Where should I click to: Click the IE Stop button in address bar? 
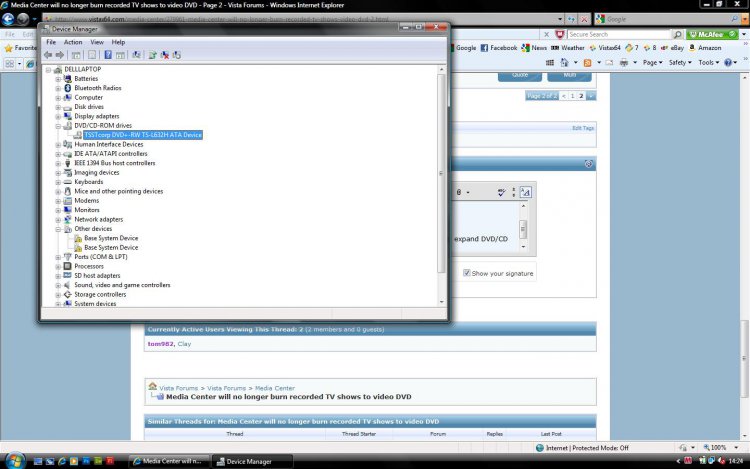(584, 19)
